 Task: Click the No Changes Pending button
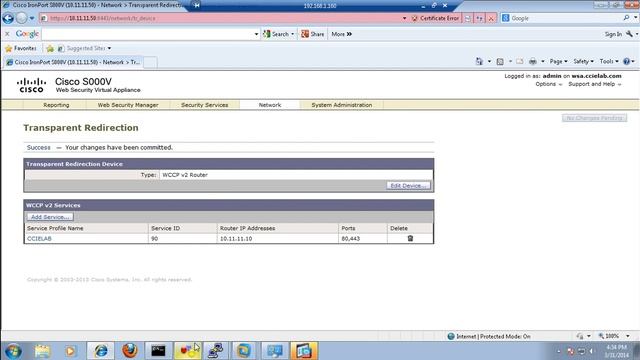pos(594,118)
